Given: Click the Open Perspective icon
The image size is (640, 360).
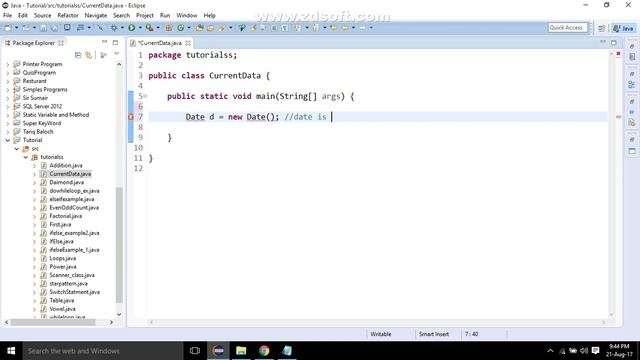Looking at the screenshot, I should point(602,28).
